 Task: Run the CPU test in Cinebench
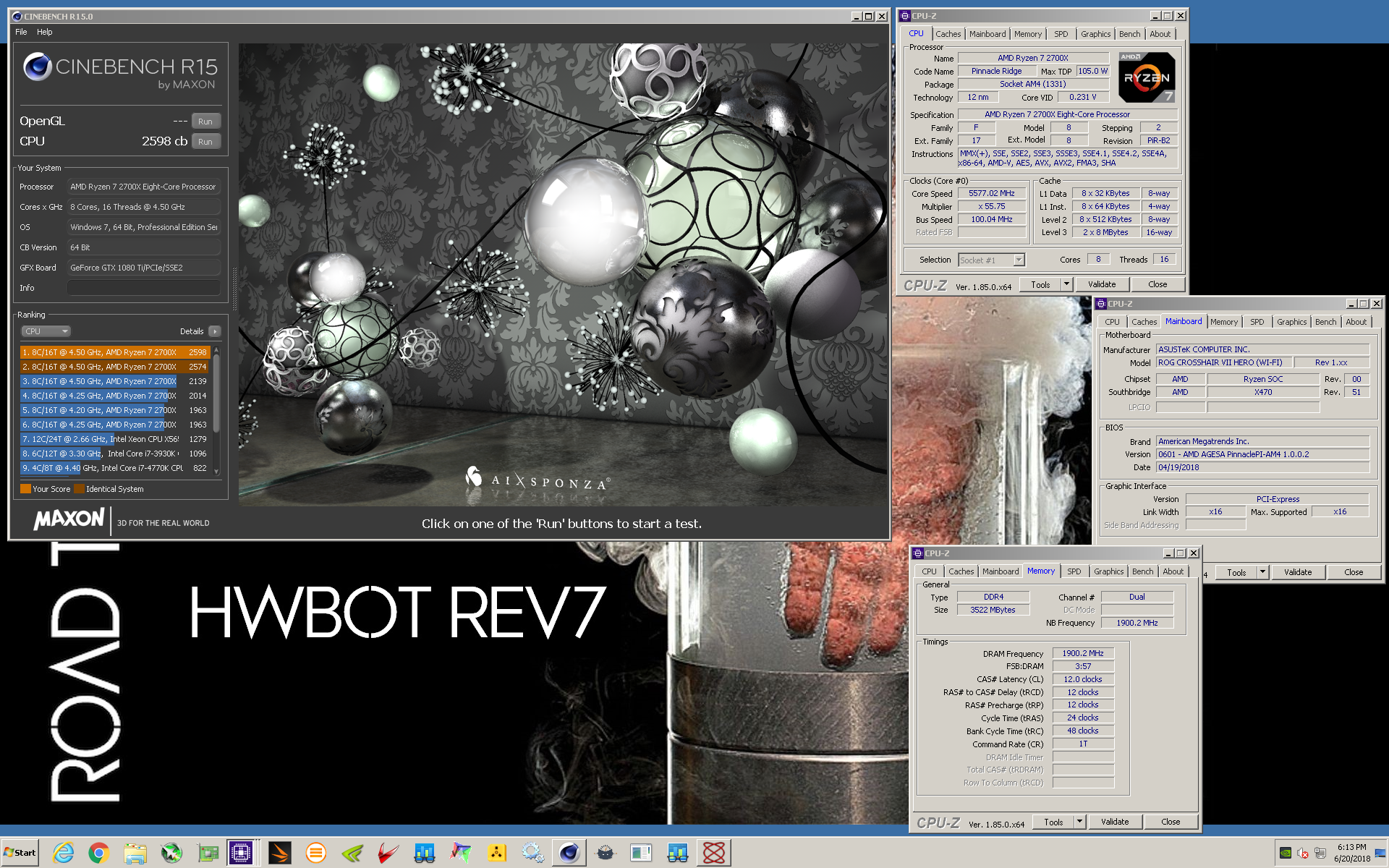point(205,142)
